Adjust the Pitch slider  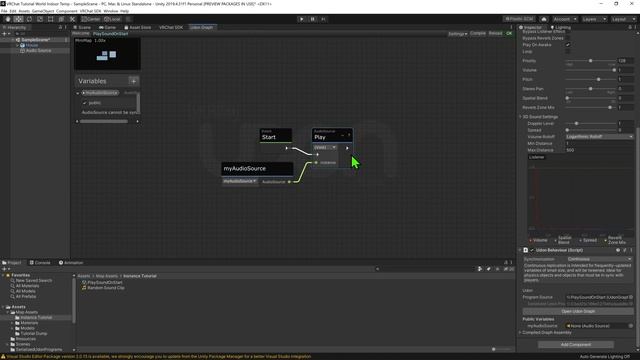(591, 80)
